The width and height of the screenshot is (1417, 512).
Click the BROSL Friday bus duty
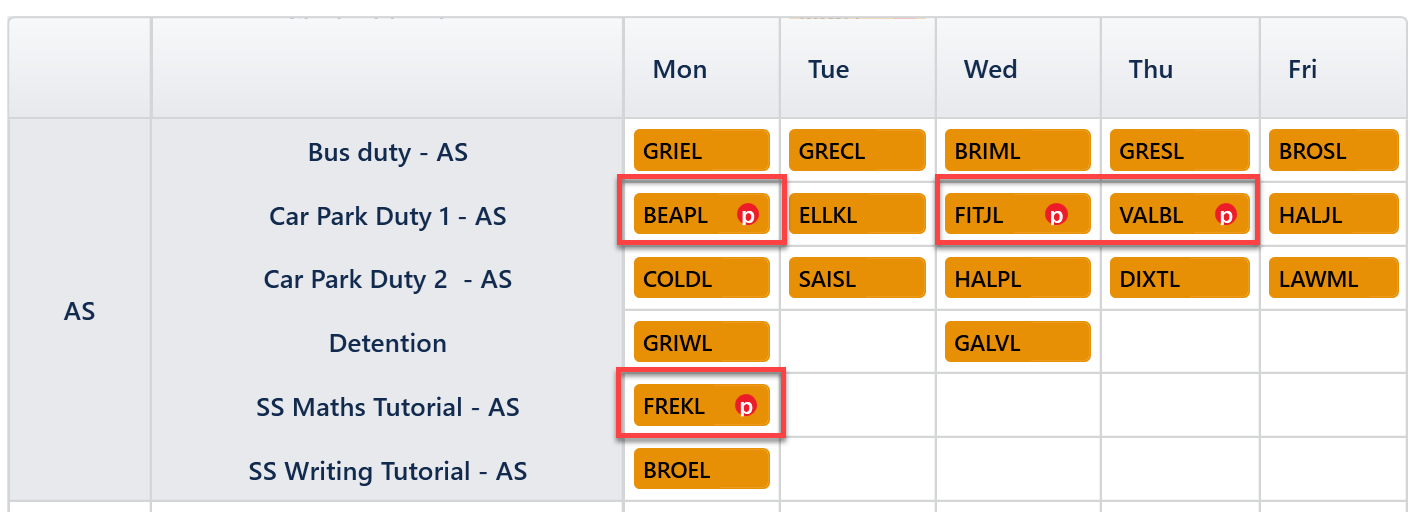coord(1333,151)
